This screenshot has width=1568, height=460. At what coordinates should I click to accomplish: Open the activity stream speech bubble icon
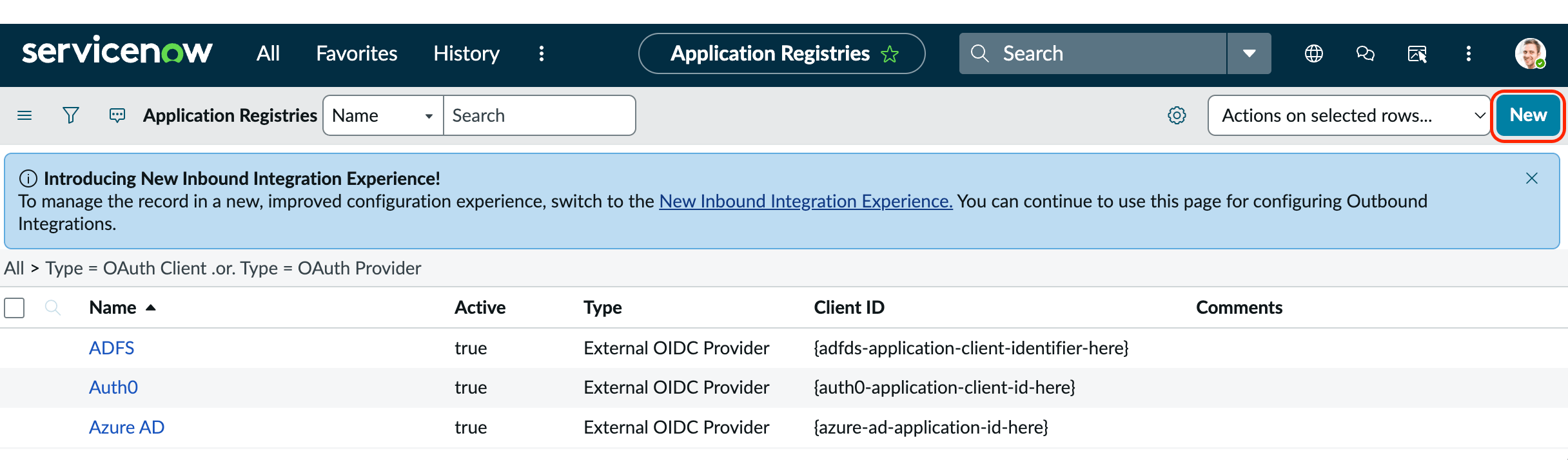[x=117, y=115]
